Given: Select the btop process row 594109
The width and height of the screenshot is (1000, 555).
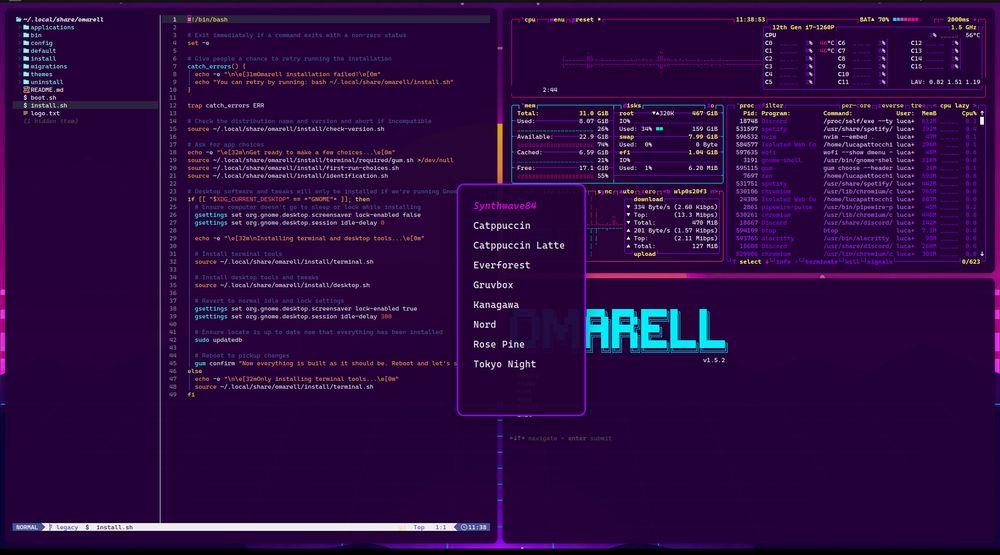Looking at the screenshot, I should 858,231.
